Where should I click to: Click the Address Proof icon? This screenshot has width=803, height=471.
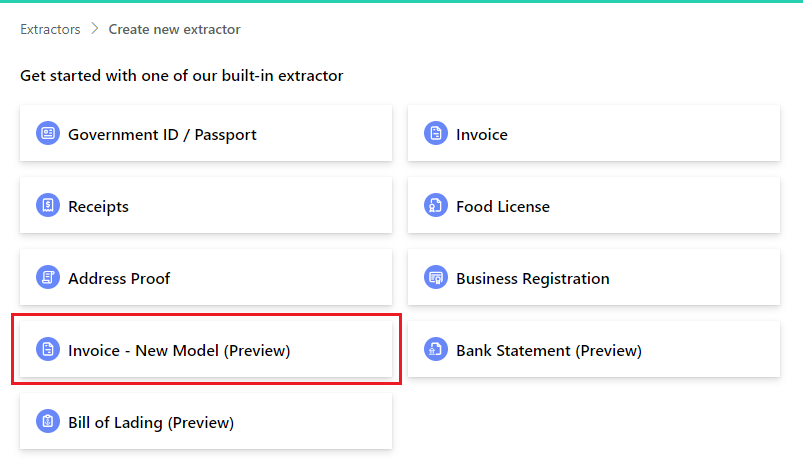tap(48, 278)
